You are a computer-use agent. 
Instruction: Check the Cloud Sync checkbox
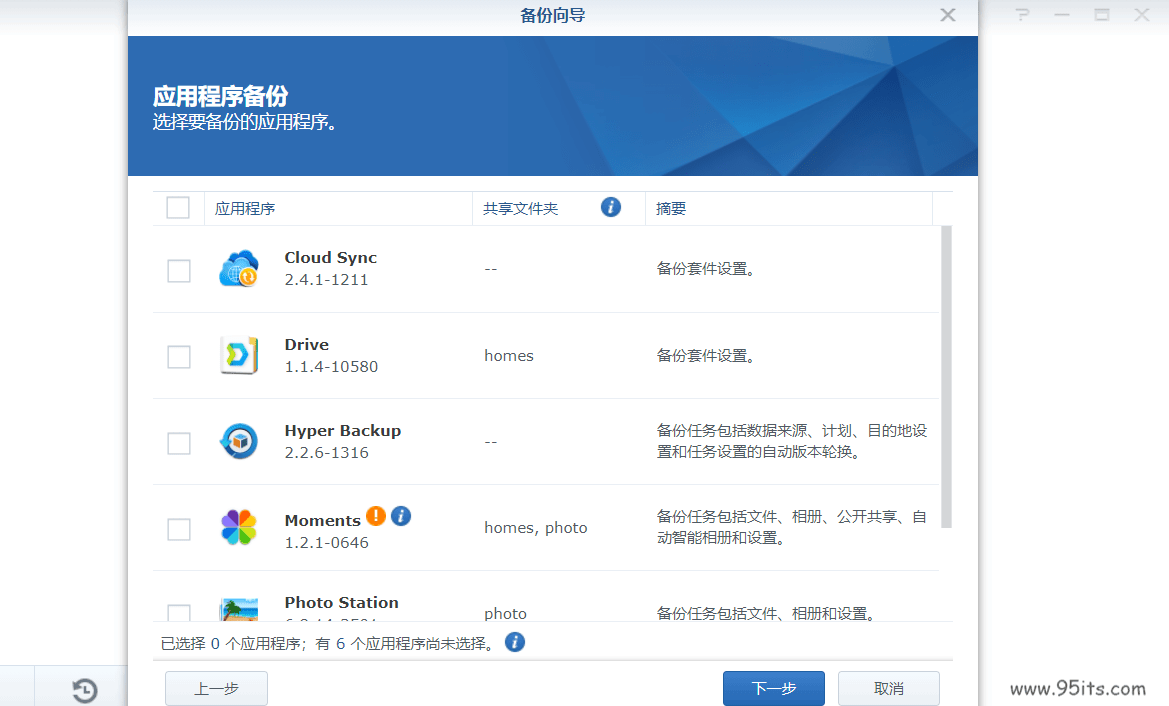(179, 271)
